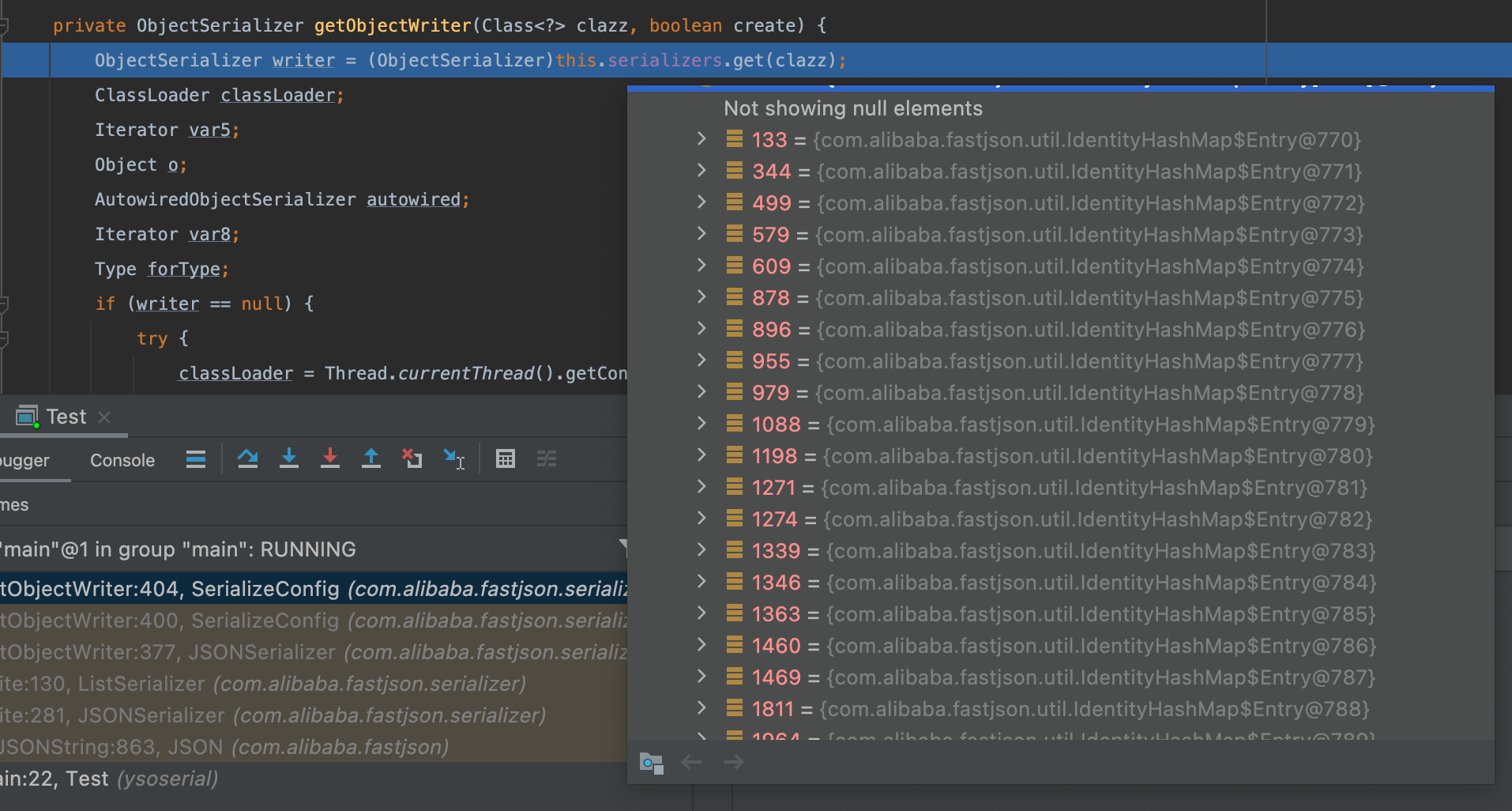The width and height of the screenshot is (1512, 811).
Task: Expand entry 609 in the popup tree
Action: pyautogui.click(x=701, y=266)
